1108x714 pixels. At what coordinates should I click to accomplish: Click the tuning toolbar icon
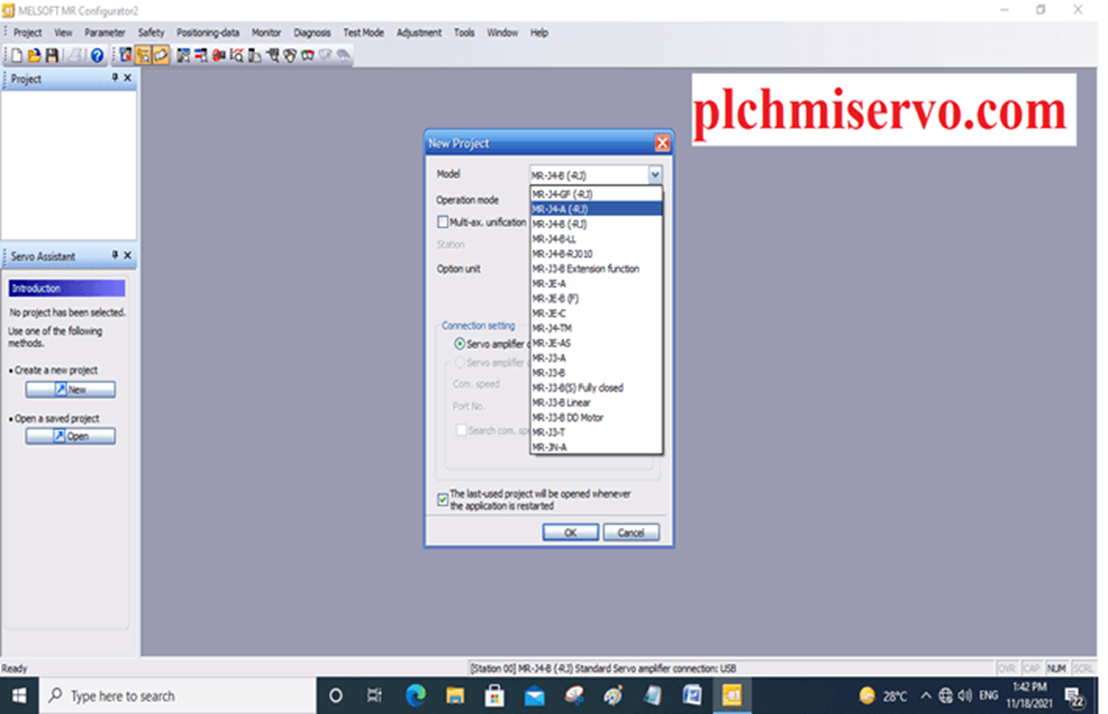coord(272,56)
